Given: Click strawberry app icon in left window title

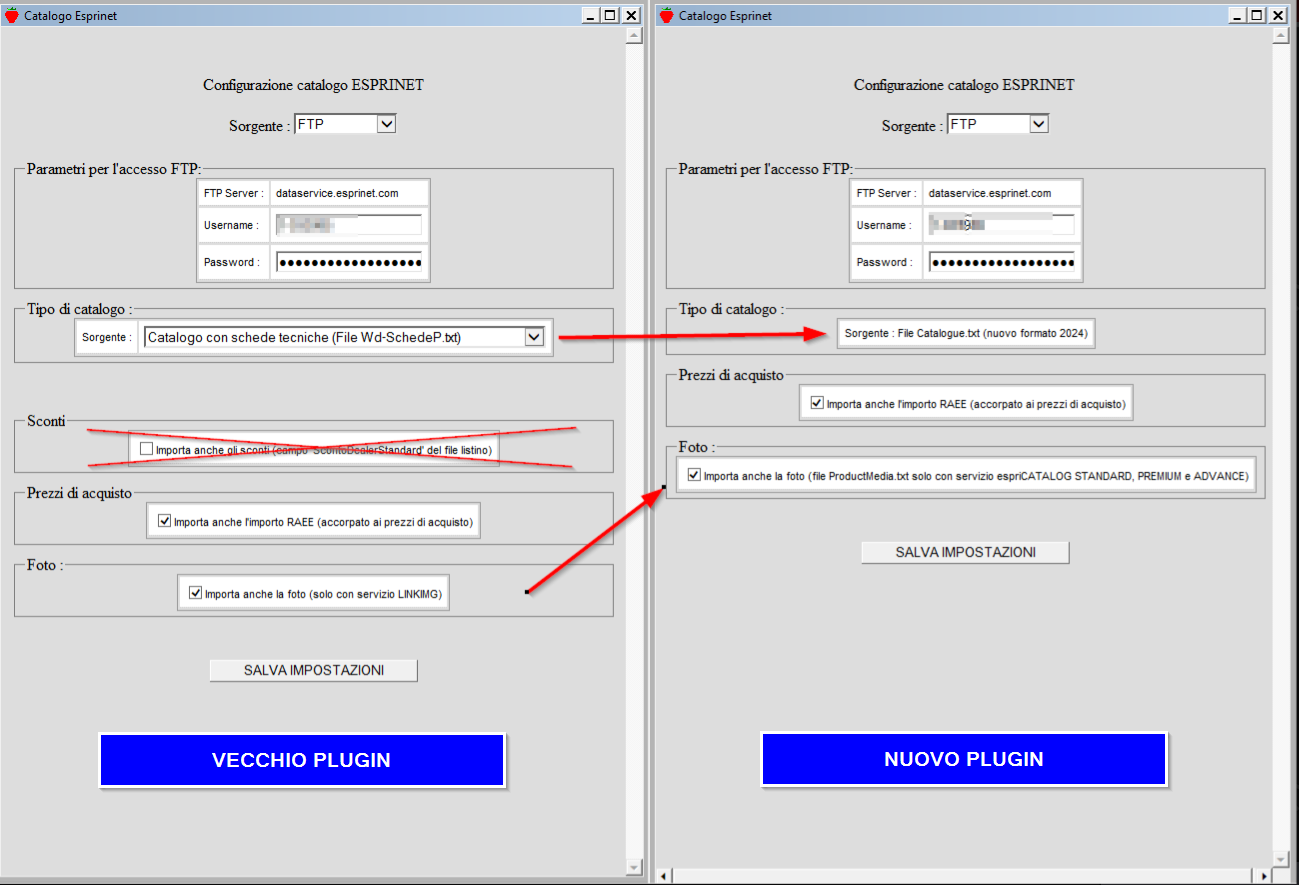Looking at the screenshot, I should (x=12, y=15).
